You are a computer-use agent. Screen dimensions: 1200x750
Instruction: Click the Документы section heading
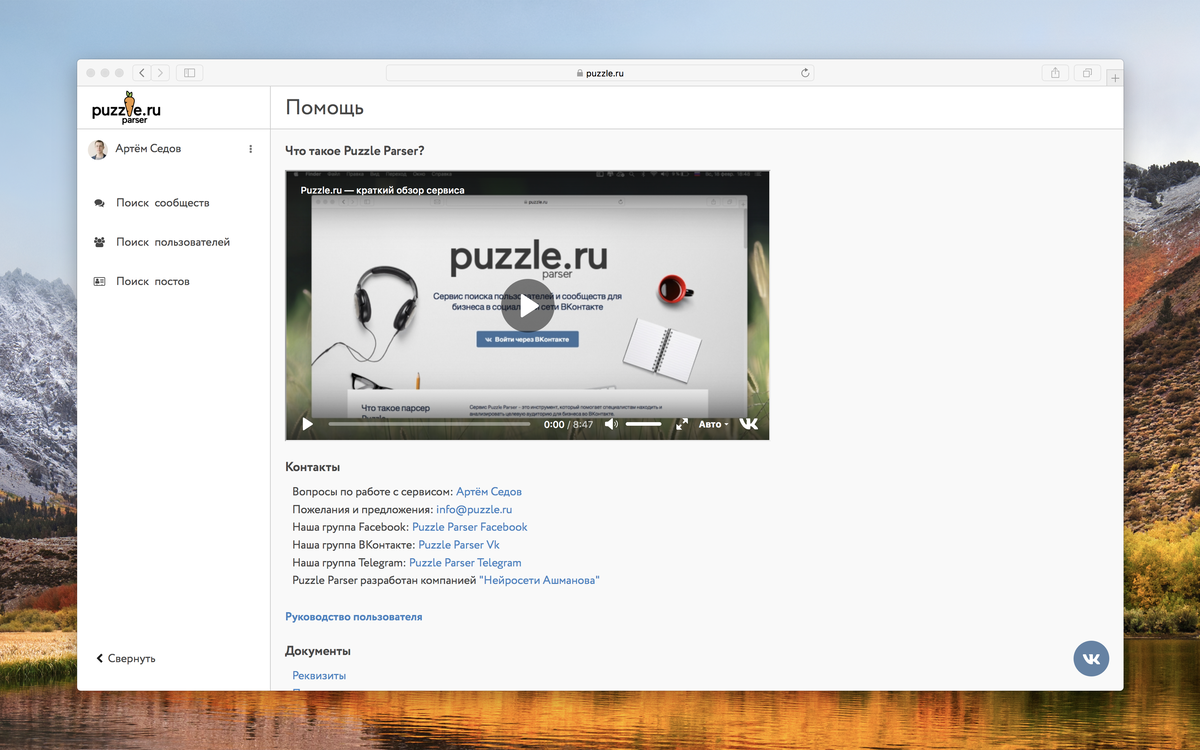[318, 651]
